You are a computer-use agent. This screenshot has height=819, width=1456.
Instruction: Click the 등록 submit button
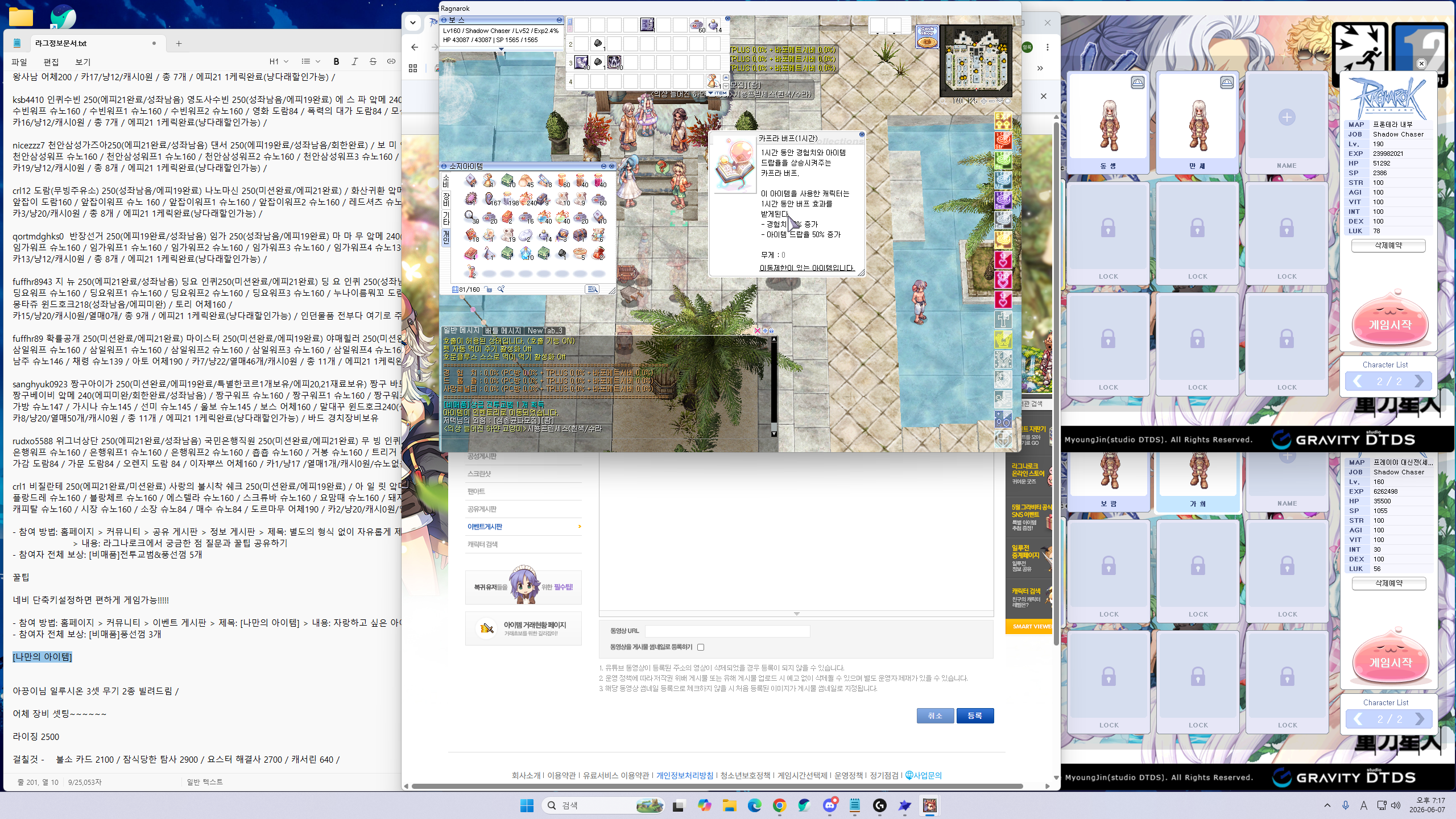click(975, 715)
